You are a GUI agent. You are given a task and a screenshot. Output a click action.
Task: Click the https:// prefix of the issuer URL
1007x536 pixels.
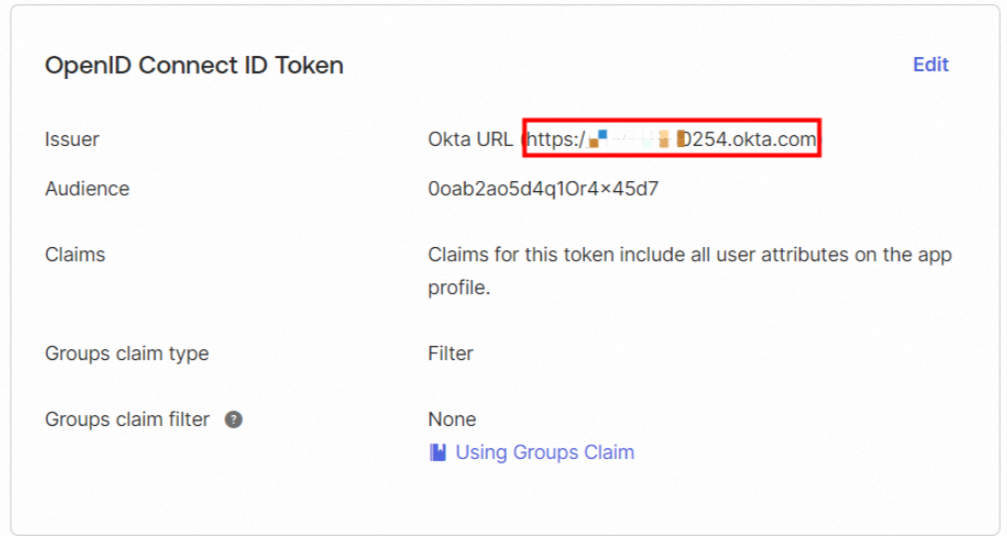pyautogui.click(x=557, y=140)
